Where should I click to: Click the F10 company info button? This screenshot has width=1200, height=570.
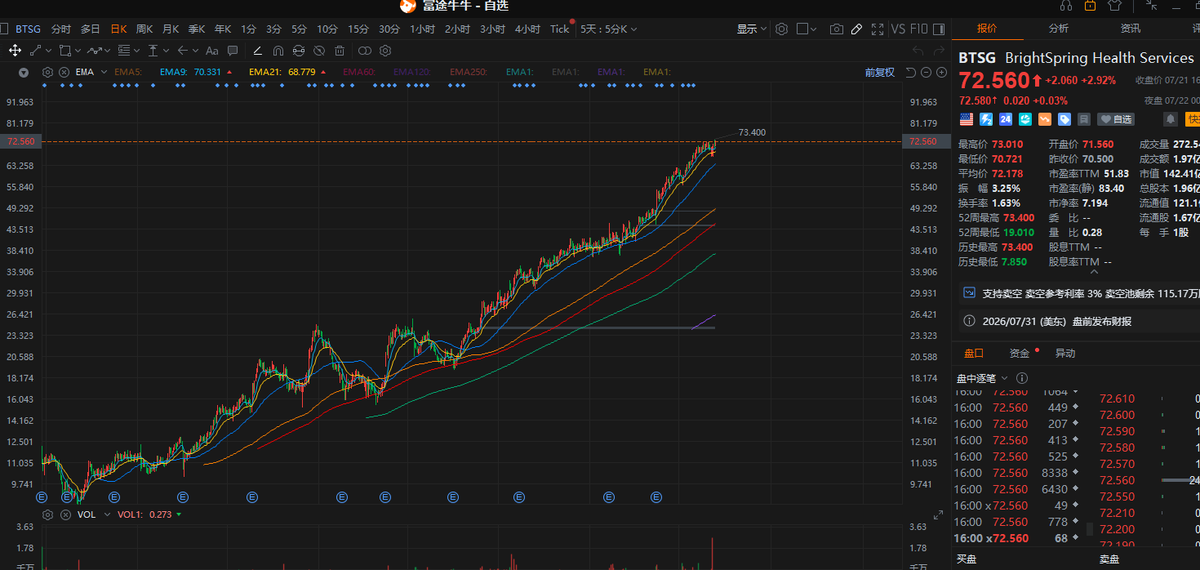919,29
